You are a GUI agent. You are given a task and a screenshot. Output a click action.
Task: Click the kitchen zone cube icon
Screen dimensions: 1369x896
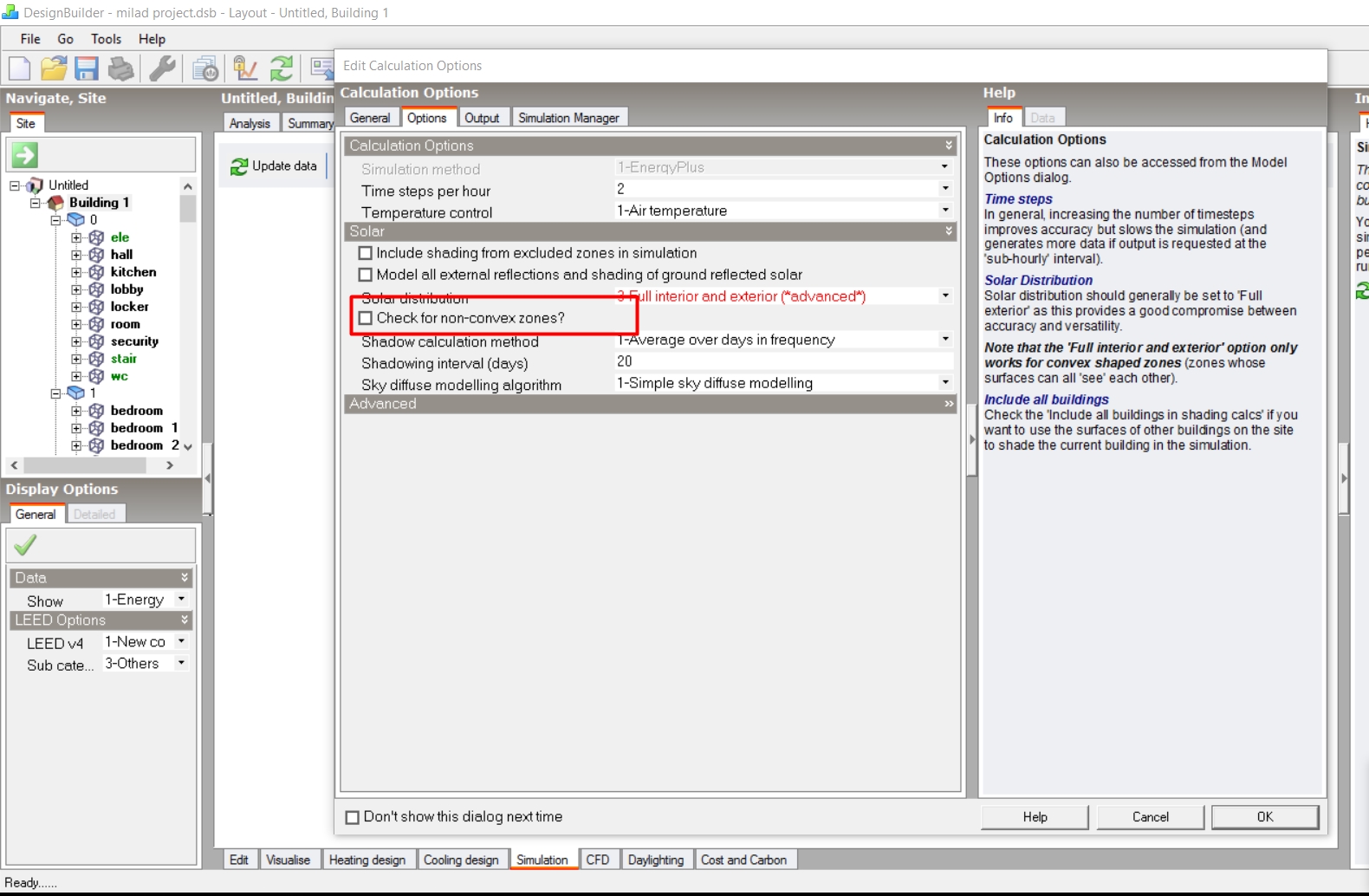tap(96, 272)
